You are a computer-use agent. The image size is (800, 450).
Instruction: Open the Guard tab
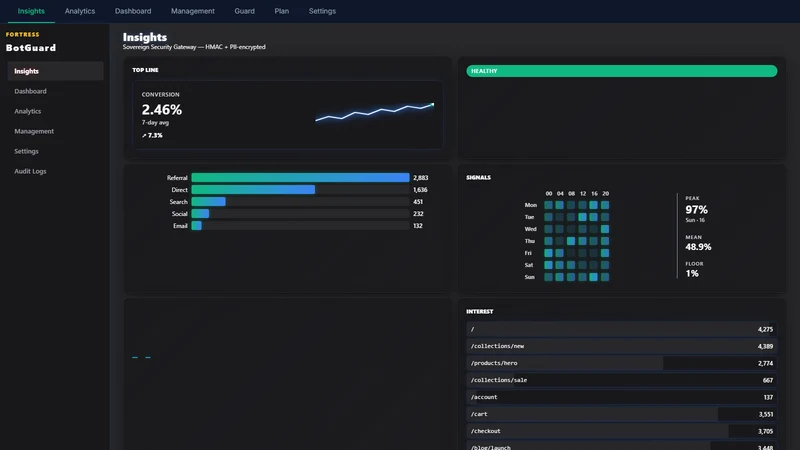tap(244, 11)
